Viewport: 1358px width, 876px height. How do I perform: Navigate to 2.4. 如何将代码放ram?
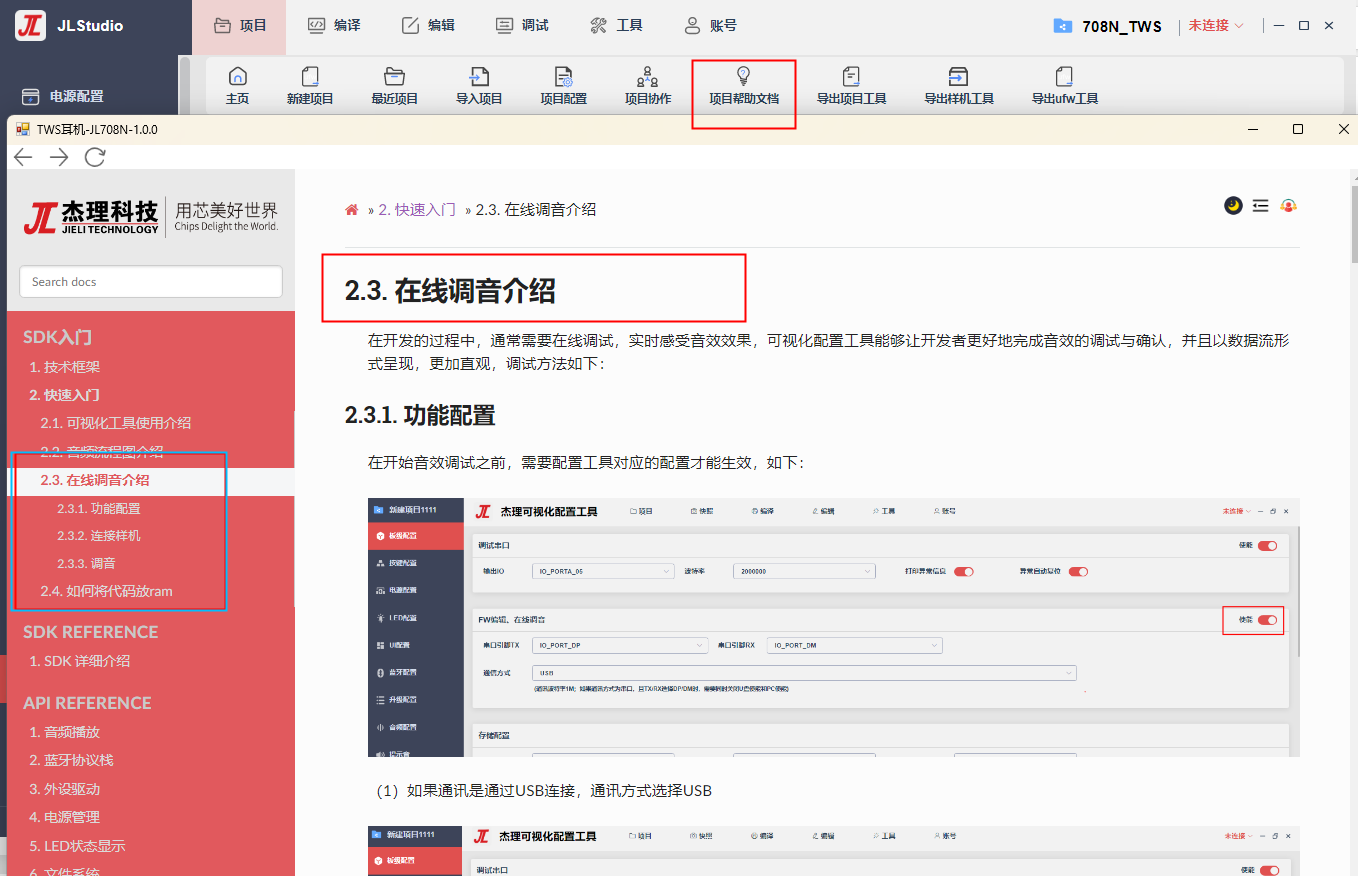click(106, 591)
